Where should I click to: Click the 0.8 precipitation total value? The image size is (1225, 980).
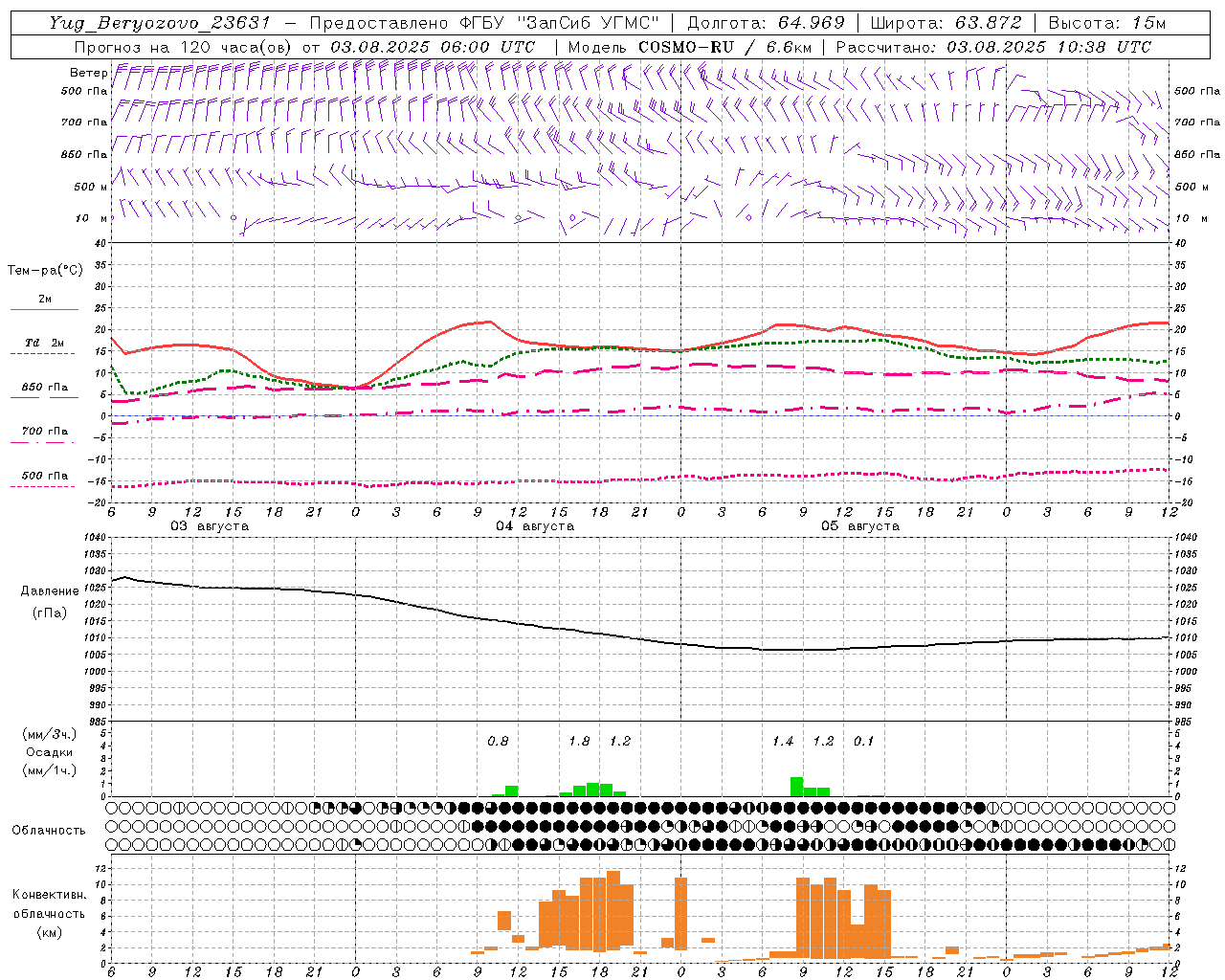(498, 742)
